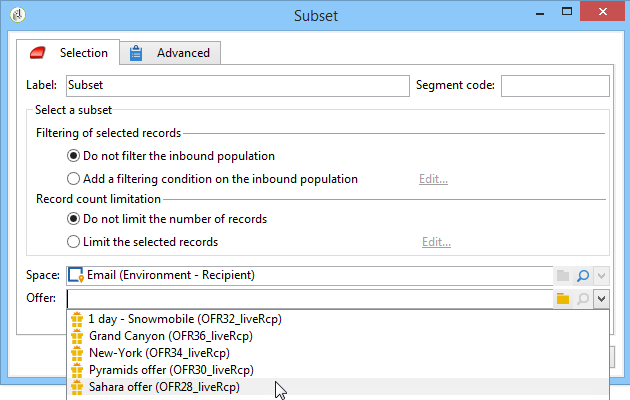630x400 pixels.
Task: Switch to the Advanced tab
Action: (170, 53)
